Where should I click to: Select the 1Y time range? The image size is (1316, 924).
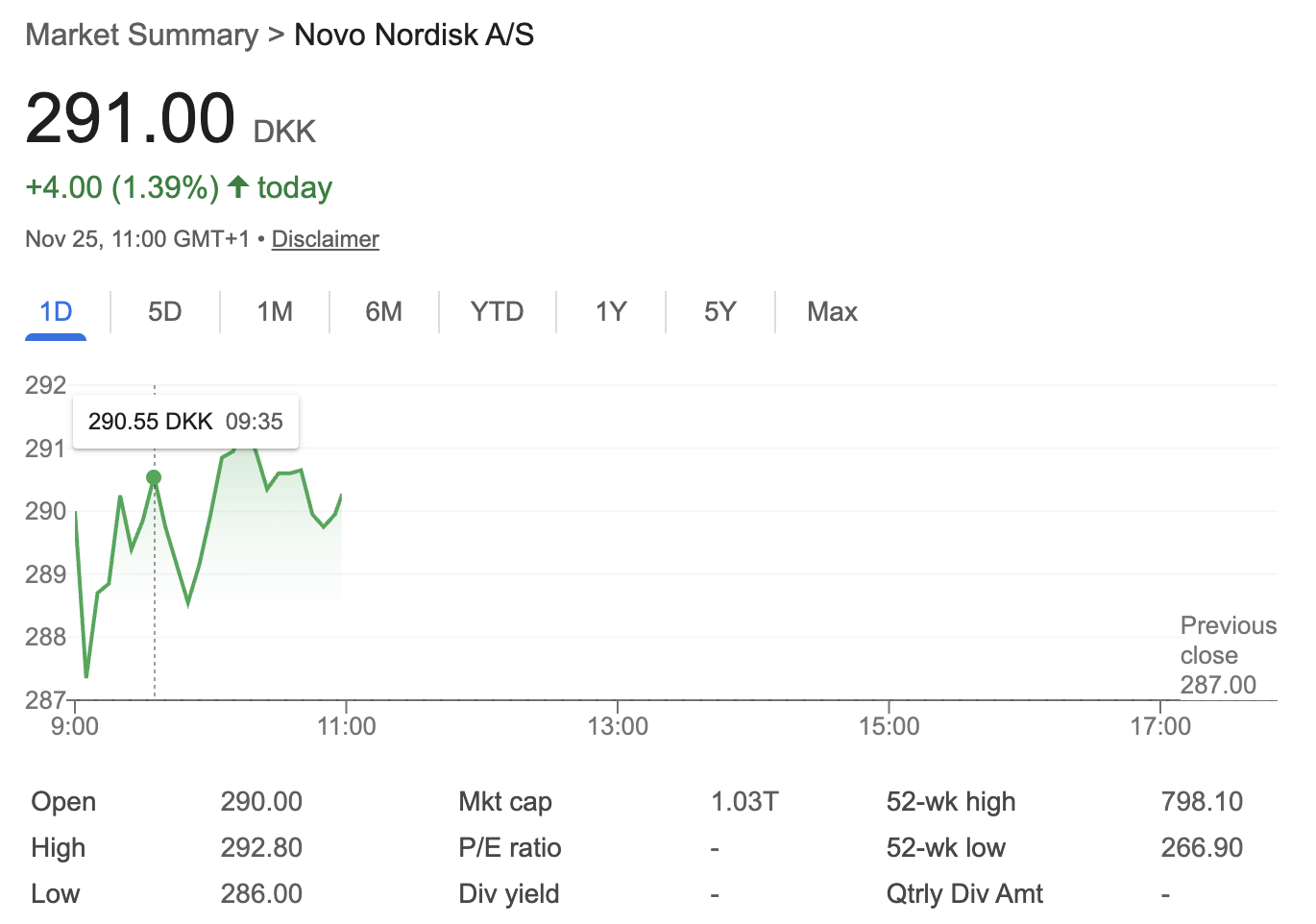point(609,311)
